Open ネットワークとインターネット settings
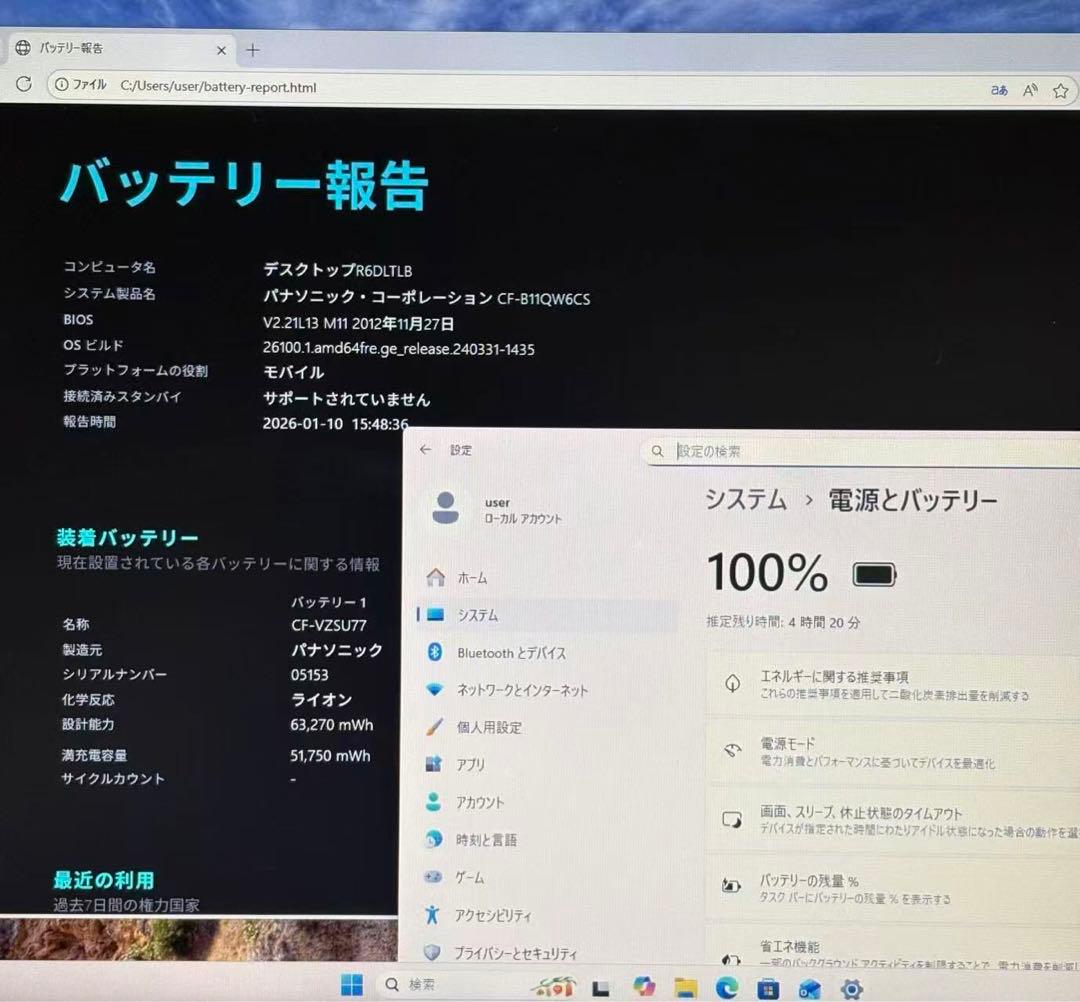Image resolution: width=1080 pixels, height=1002 pixels. click(x=520, y=690)
